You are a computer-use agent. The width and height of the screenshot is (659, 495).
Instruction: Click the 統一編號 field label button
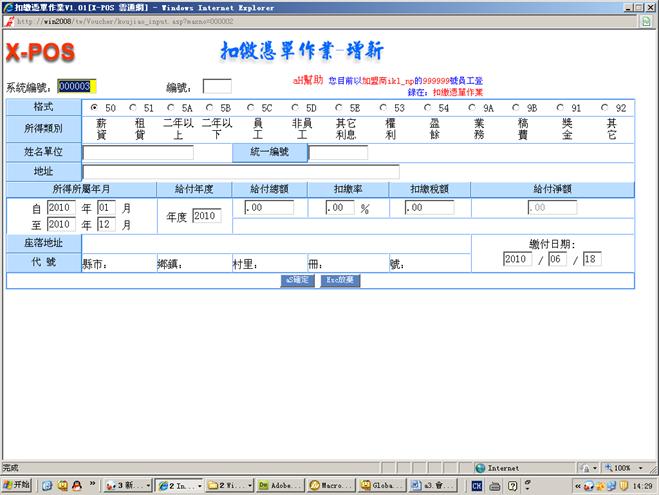click(x=269, y=152)
